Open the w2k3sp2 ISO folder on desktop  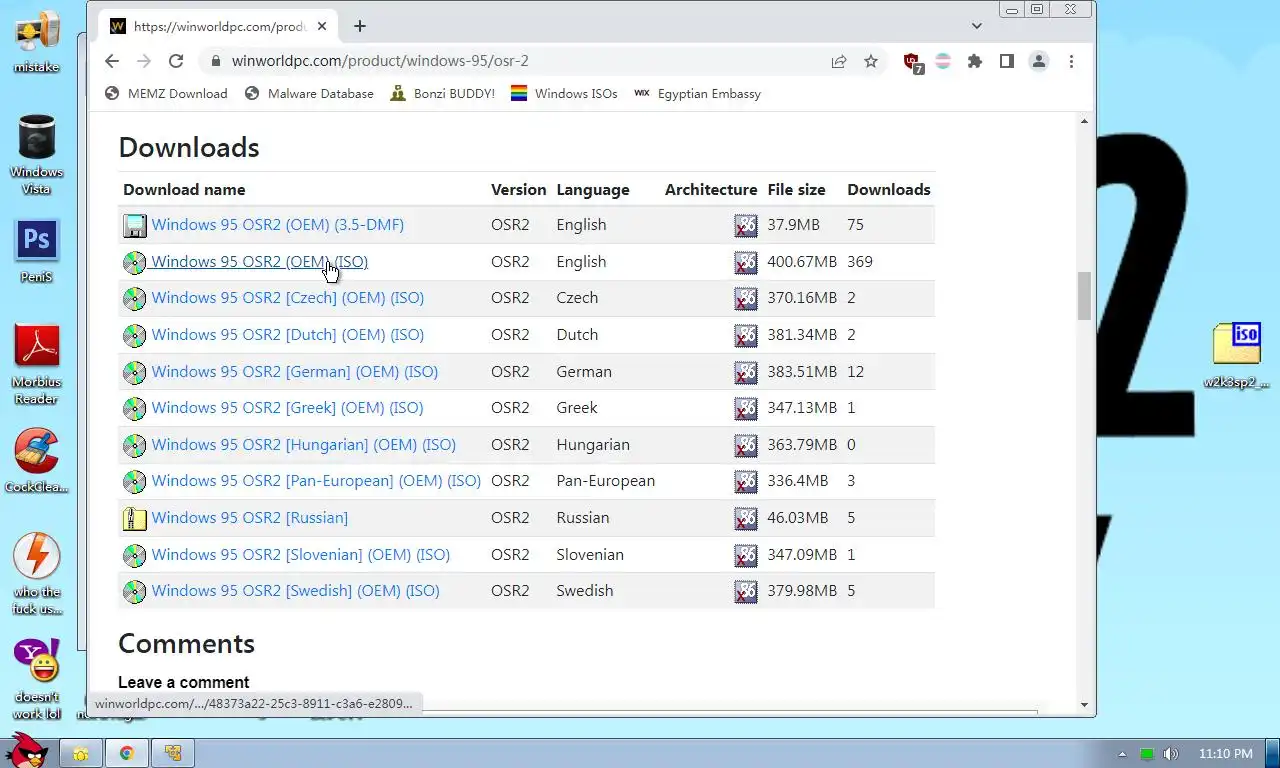coord(1236,355)
